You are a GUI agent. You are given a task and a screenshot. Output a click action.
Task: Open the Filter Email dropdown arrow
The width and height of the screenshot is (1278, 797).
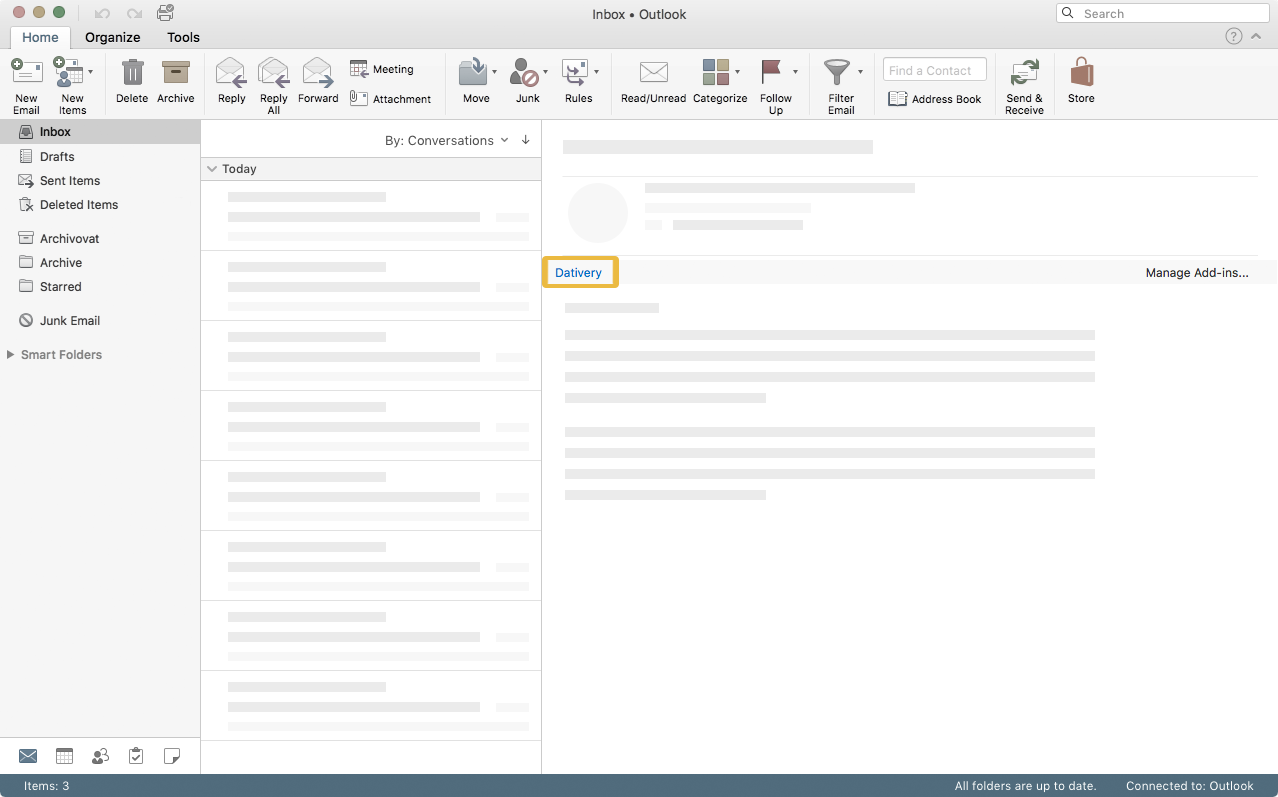pos(860,72)
